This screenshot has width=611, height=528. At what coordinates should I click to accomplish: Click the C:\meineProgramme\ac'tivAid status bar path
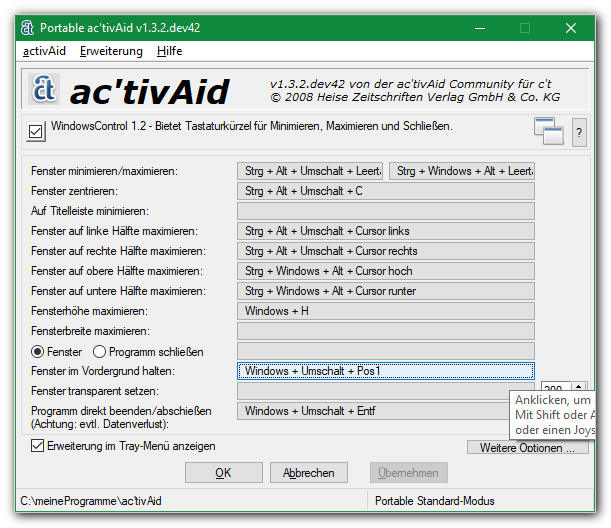pyautogui.click(x=91, y=501)
